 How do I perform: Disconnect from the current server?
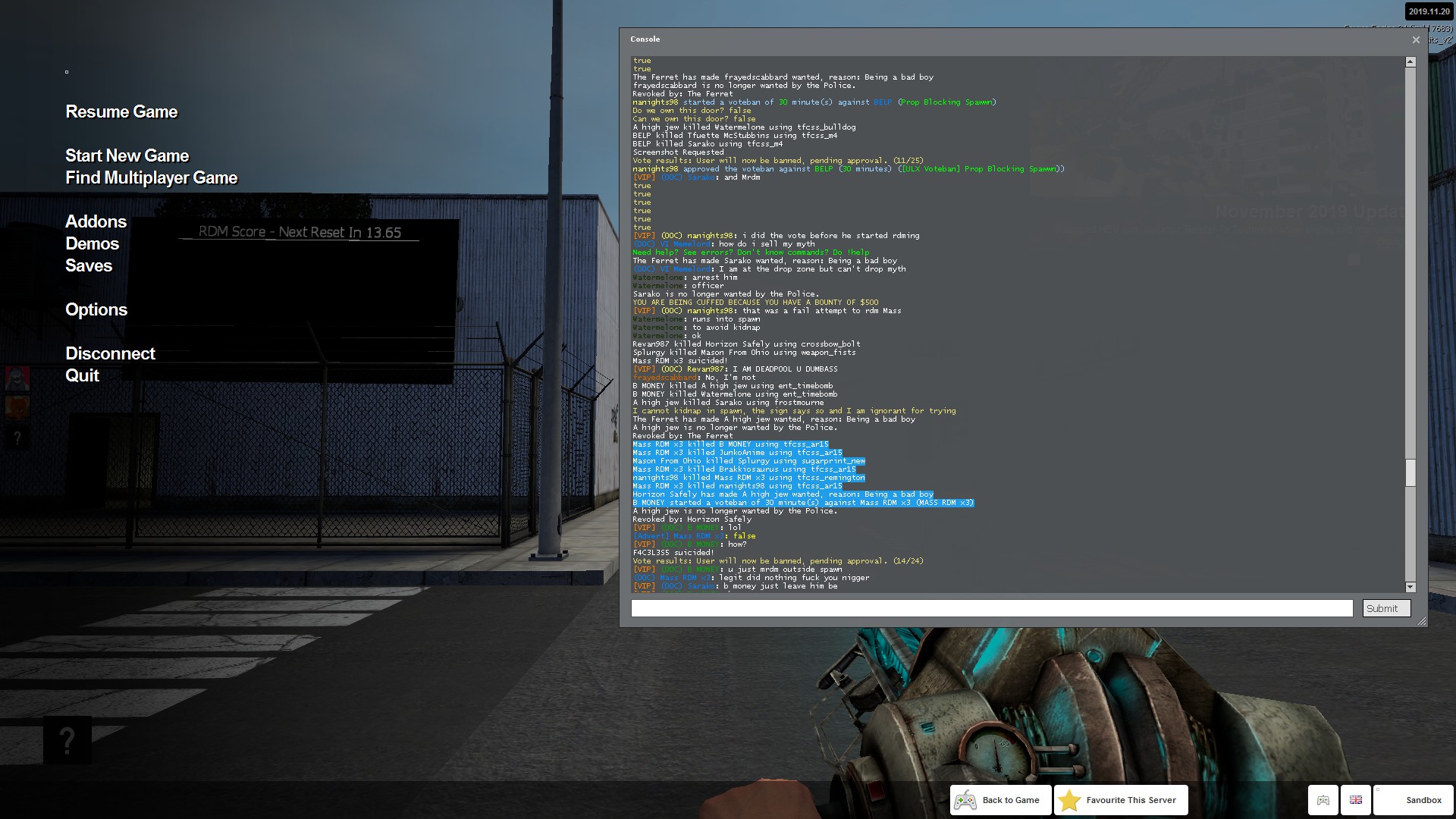pos(110,354)
